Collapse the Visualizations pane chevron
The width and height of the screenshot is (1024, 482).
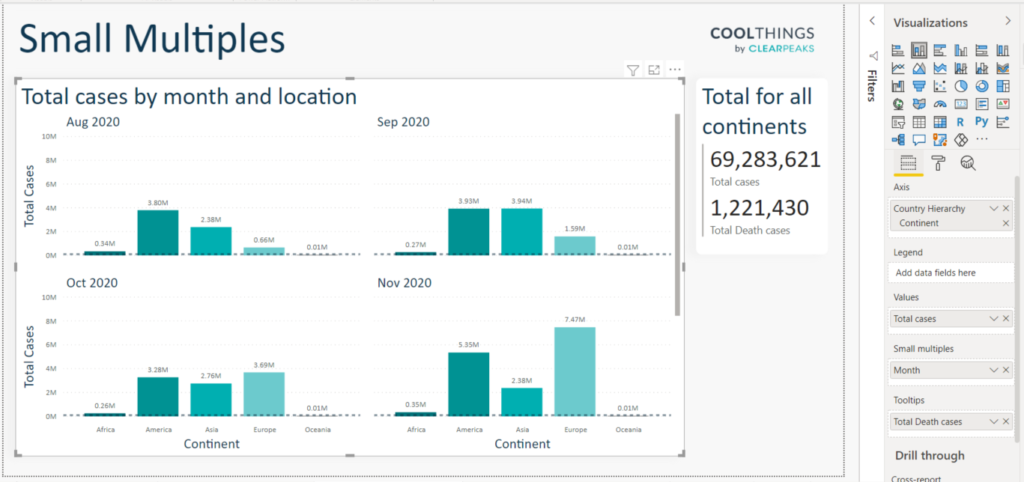[x=1008, y=22]
